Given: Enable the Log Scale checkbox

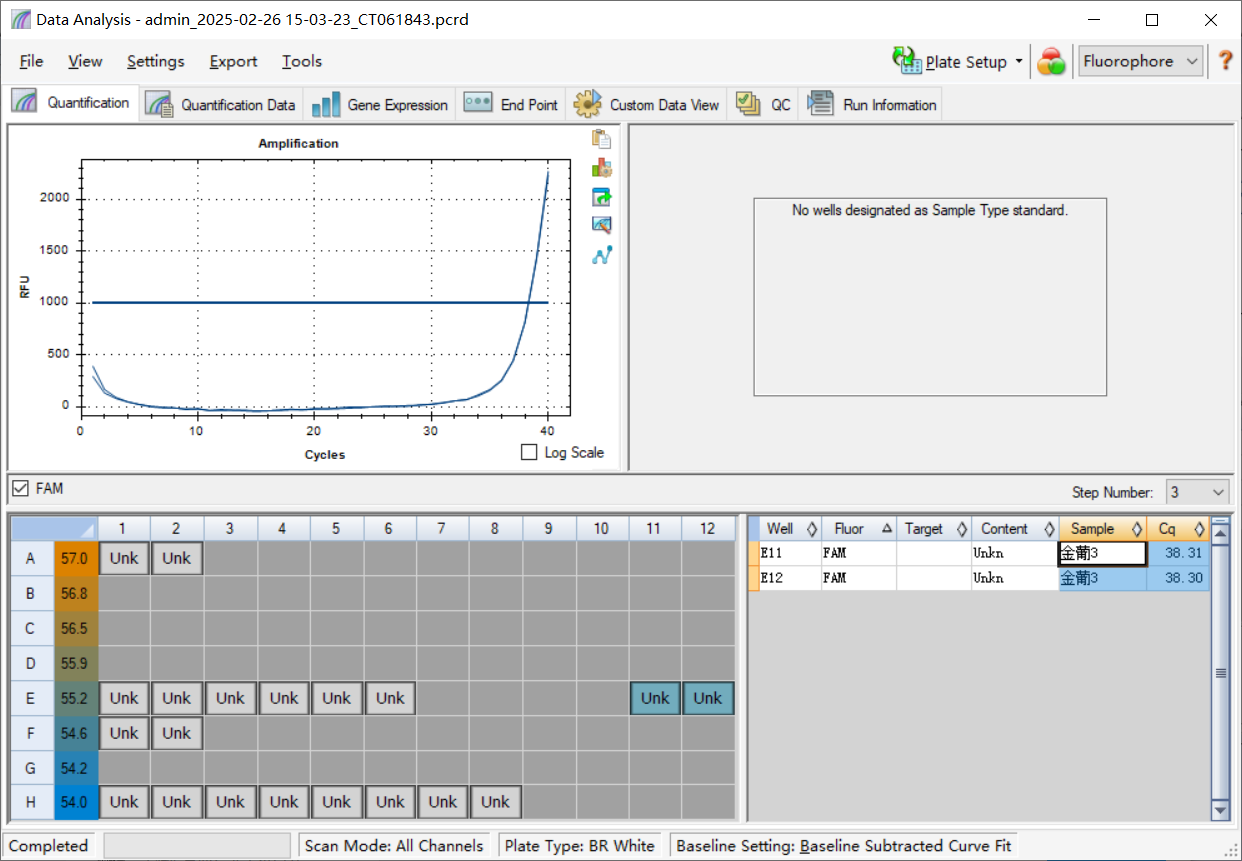Looking at the screenshot, I should tap(529, 452).
